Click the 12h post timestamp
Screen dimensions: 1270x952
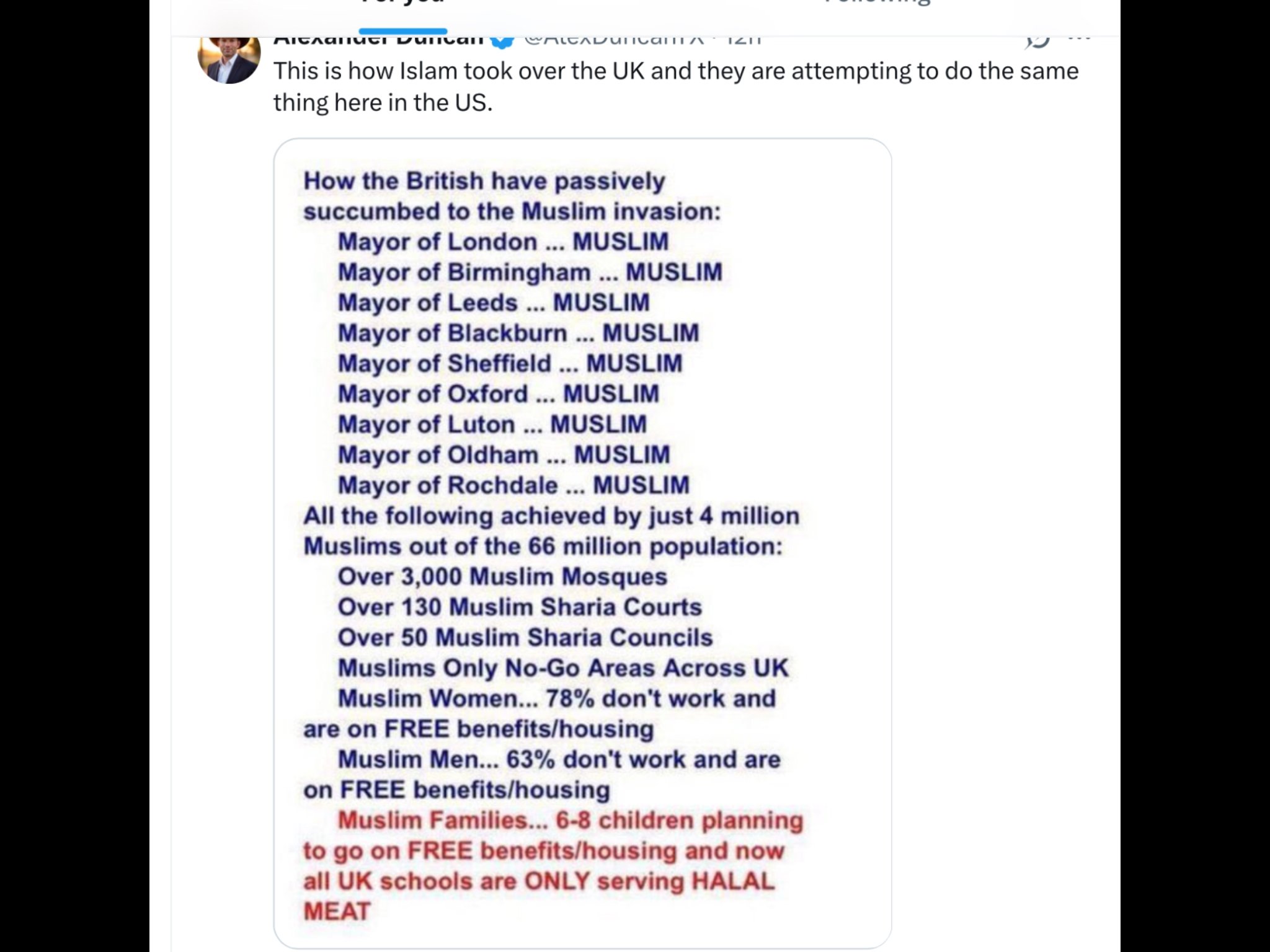coord(743,40)
